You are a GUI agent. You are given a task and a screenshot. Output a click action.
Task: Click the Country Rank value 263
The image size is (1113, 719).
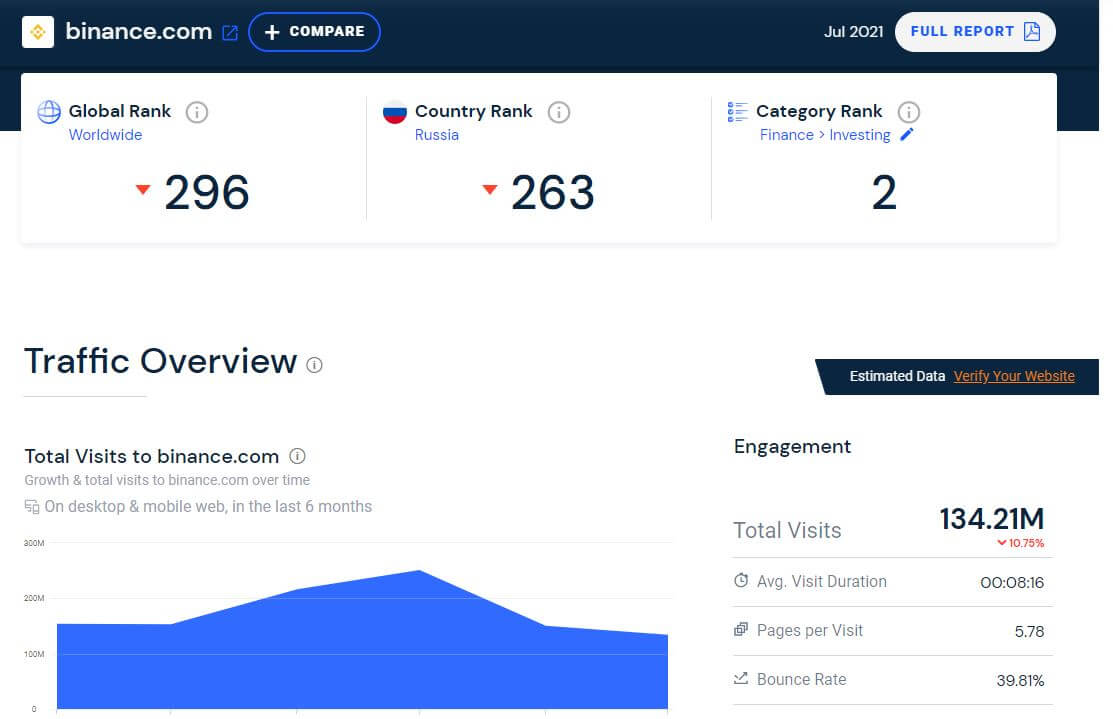pyautogui.click(x=552, y=192)
